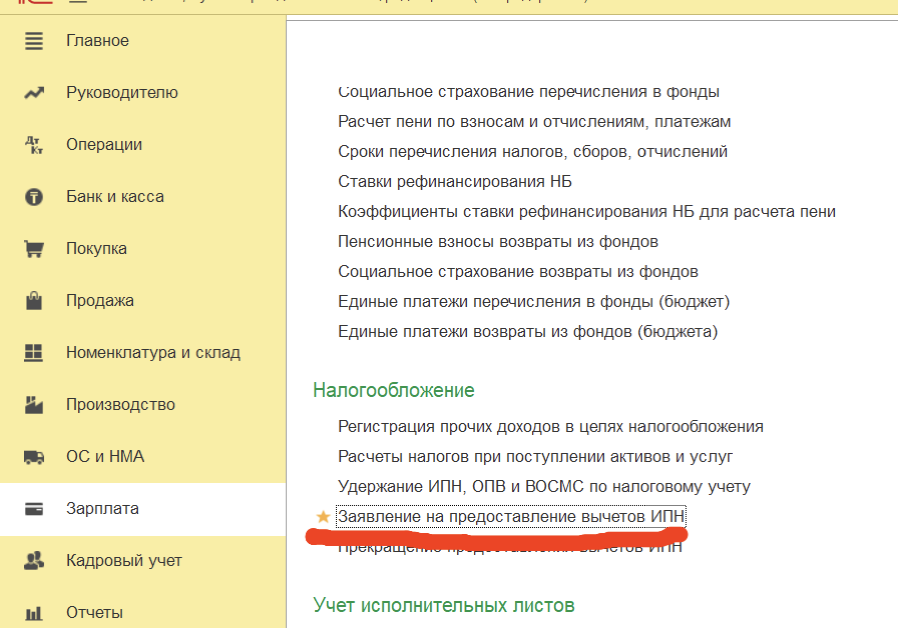Viewport: 898px width, 628px height.
Task: Select the Зарплата section in sidebar
Action: tap(102, 509)
